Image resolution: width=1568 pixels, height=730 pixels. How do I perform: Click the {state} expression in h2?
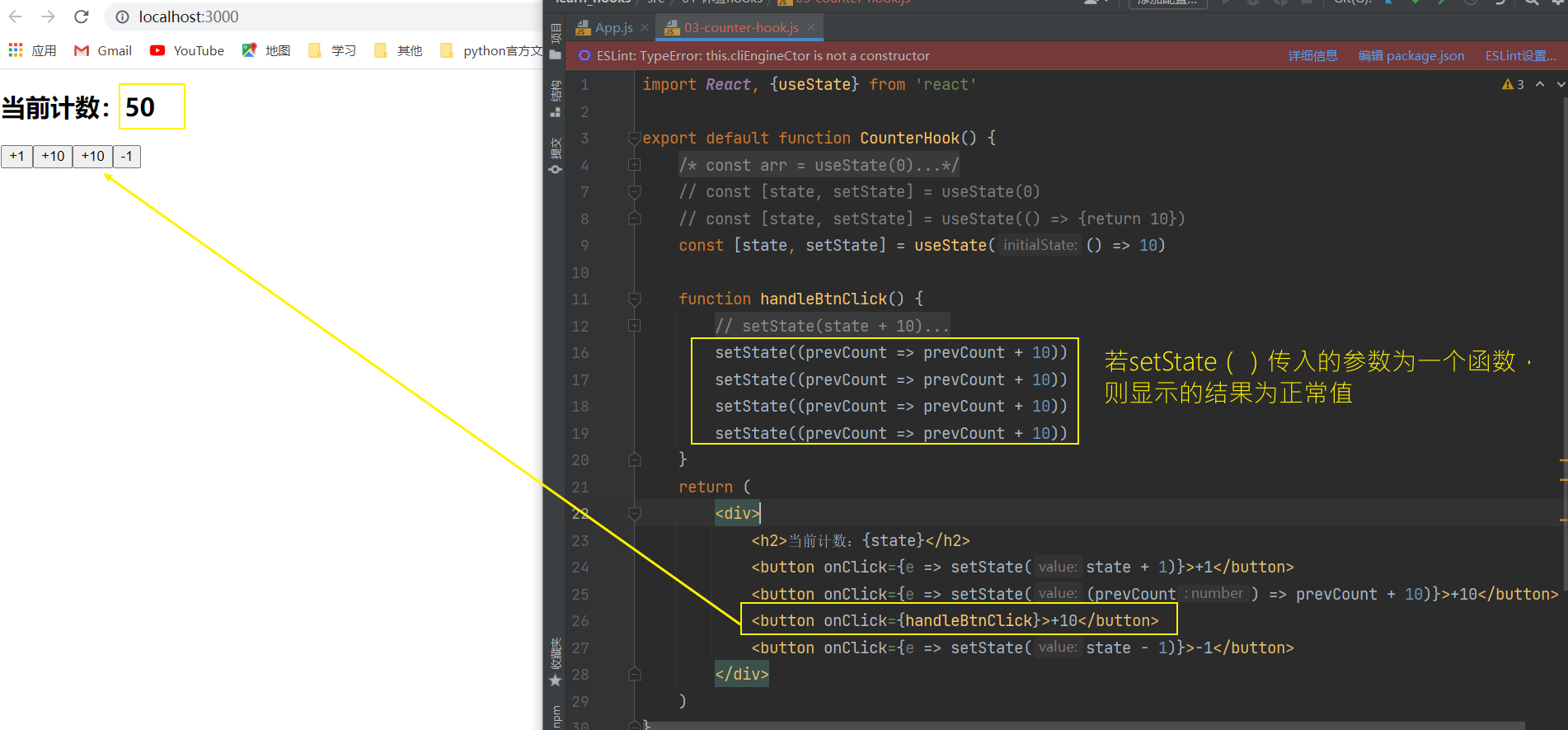pos(893,540)
